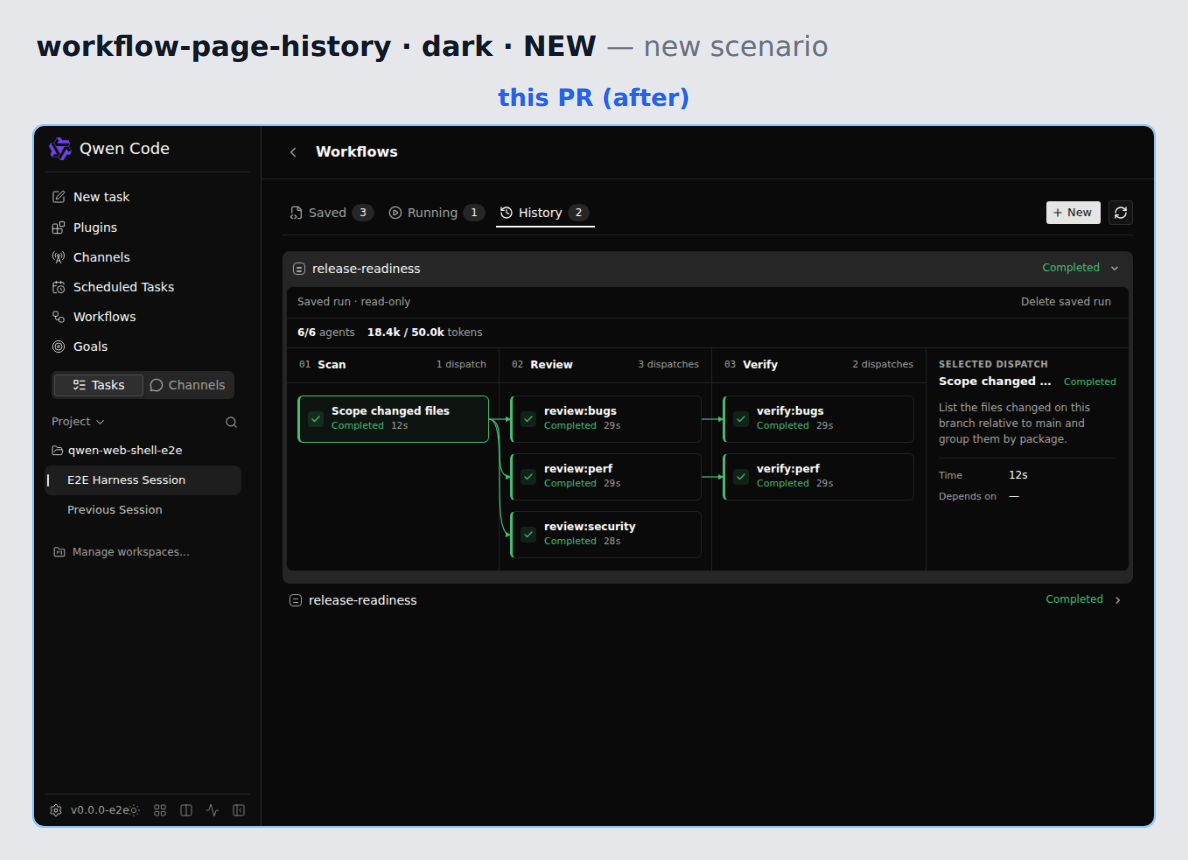Switch to the Running tab
The height and width of the screenshot is (860, 1188).
[436, 213]
